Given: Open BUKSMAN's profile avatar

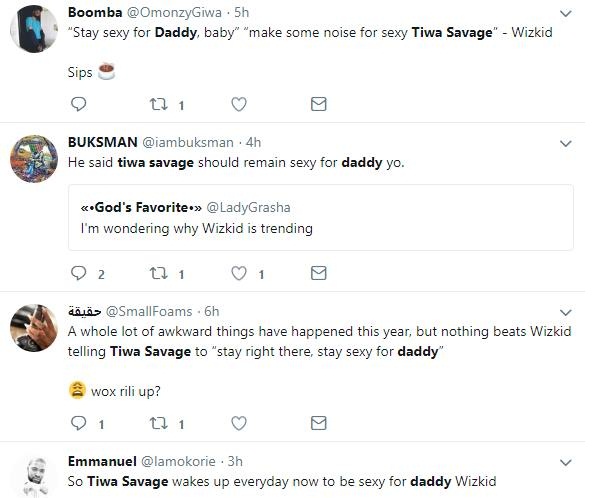Looking at the screenshot, I should click(x=31, y=156).
